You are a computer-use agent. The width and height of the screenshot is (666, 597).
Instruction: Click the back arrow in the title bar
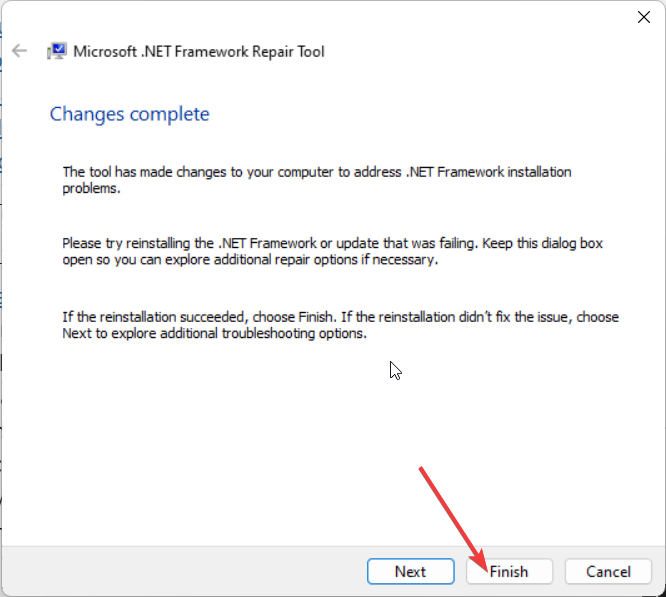19,51
